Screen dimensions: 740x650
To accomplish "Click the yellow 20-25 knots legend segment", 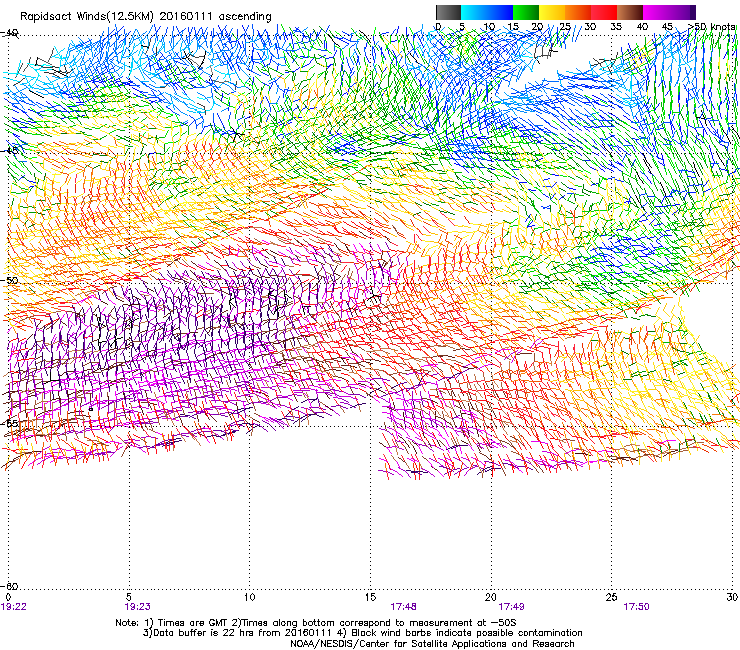I will (552, 12).
